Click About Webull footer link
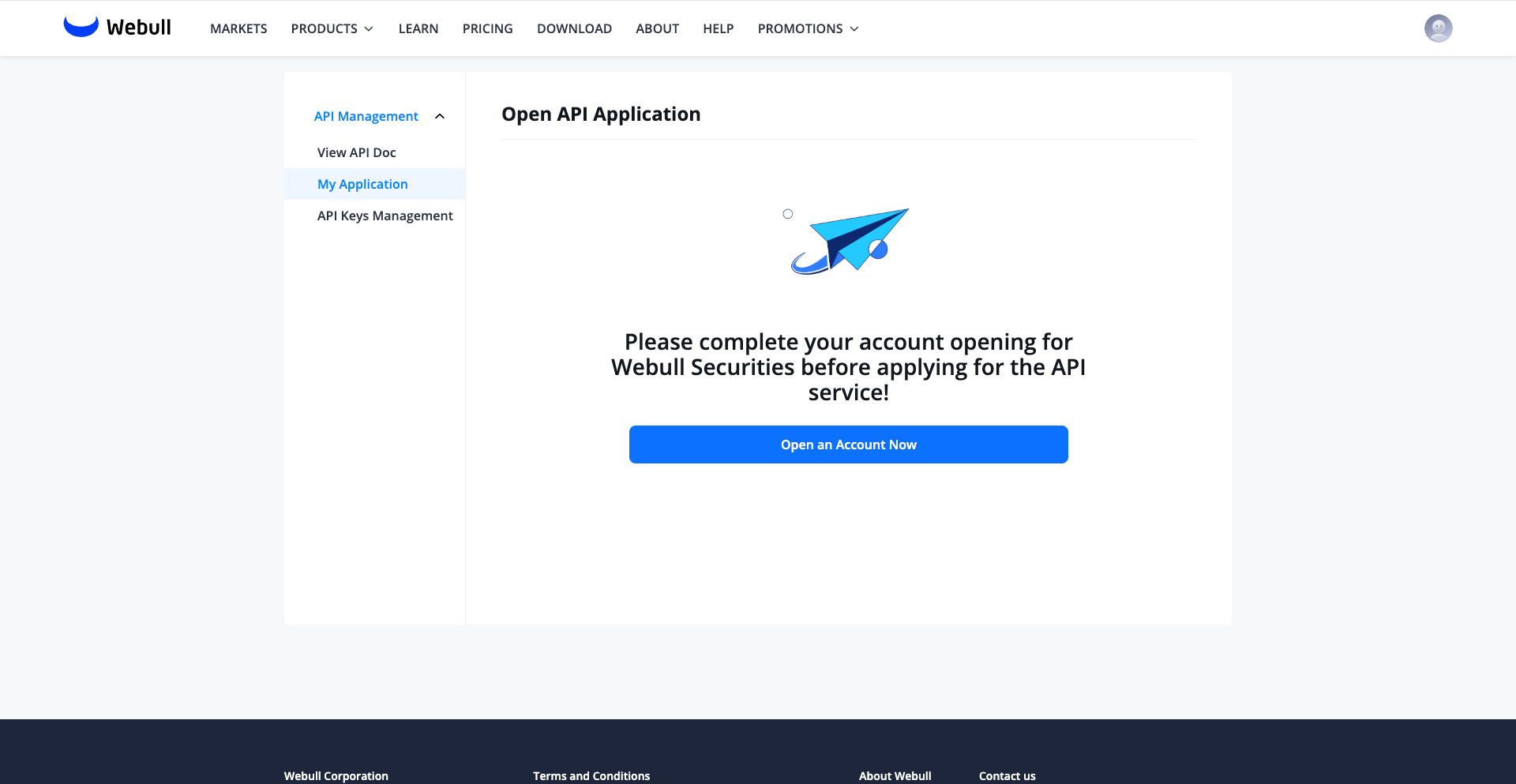1516x784 pixels. [x=895, y=776]
